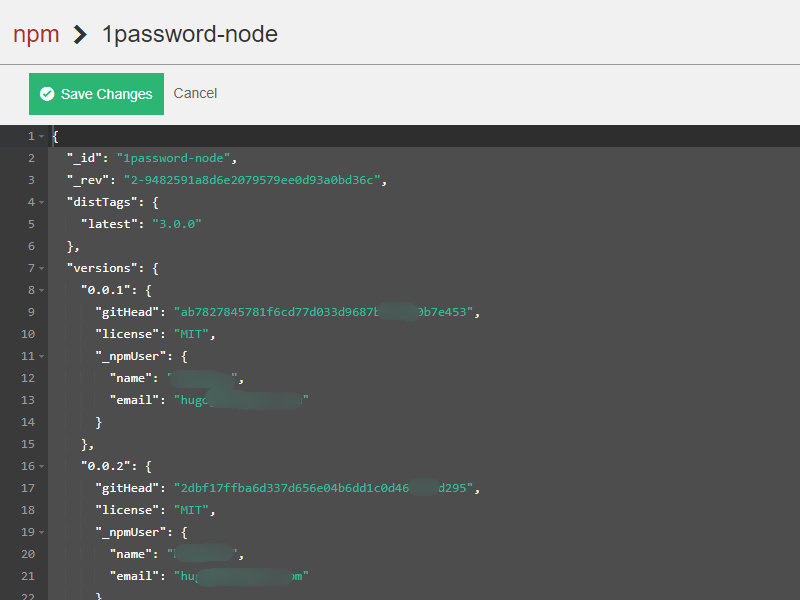This screenshot has height=600, width=800.
Task: Click the "3.0.0" version value
Action: (x=177, y=224)
